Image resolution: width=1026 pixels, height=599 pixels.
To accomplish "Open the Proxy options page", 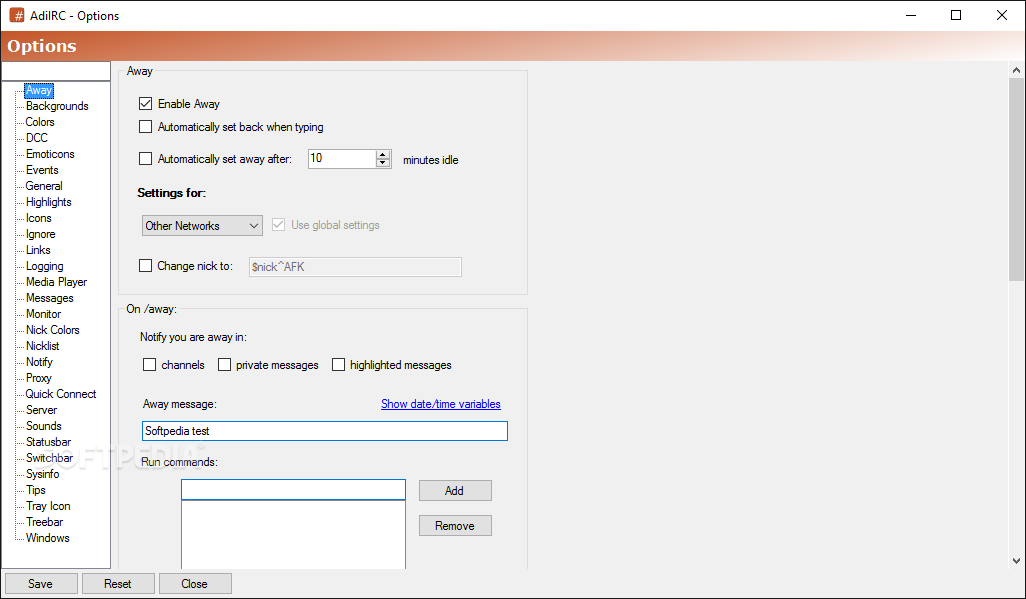I will click(x=38, y=378).
